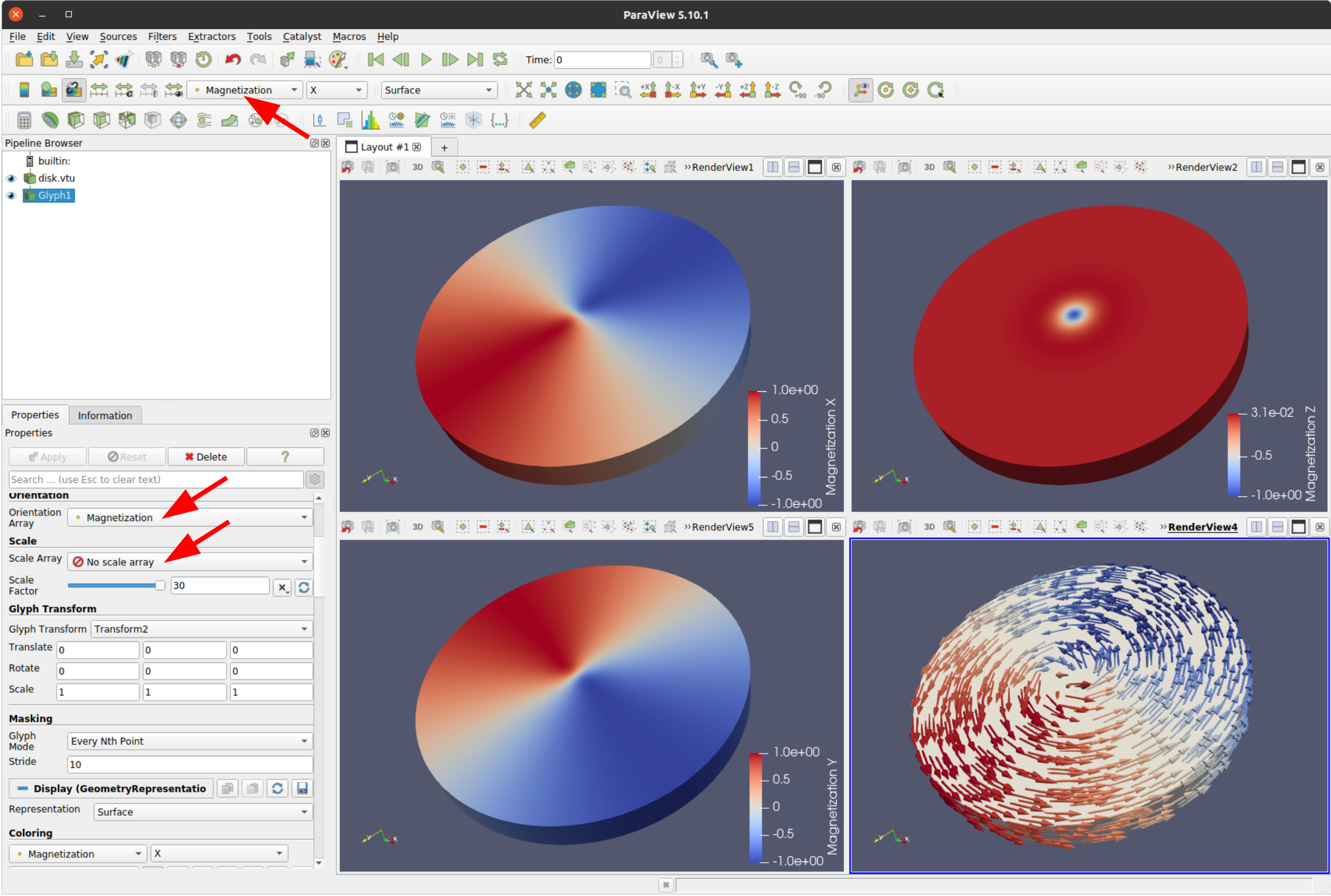Open the Catalyst menu
The height and width of the screenshot is (896, 1331).
pos(302,37)
